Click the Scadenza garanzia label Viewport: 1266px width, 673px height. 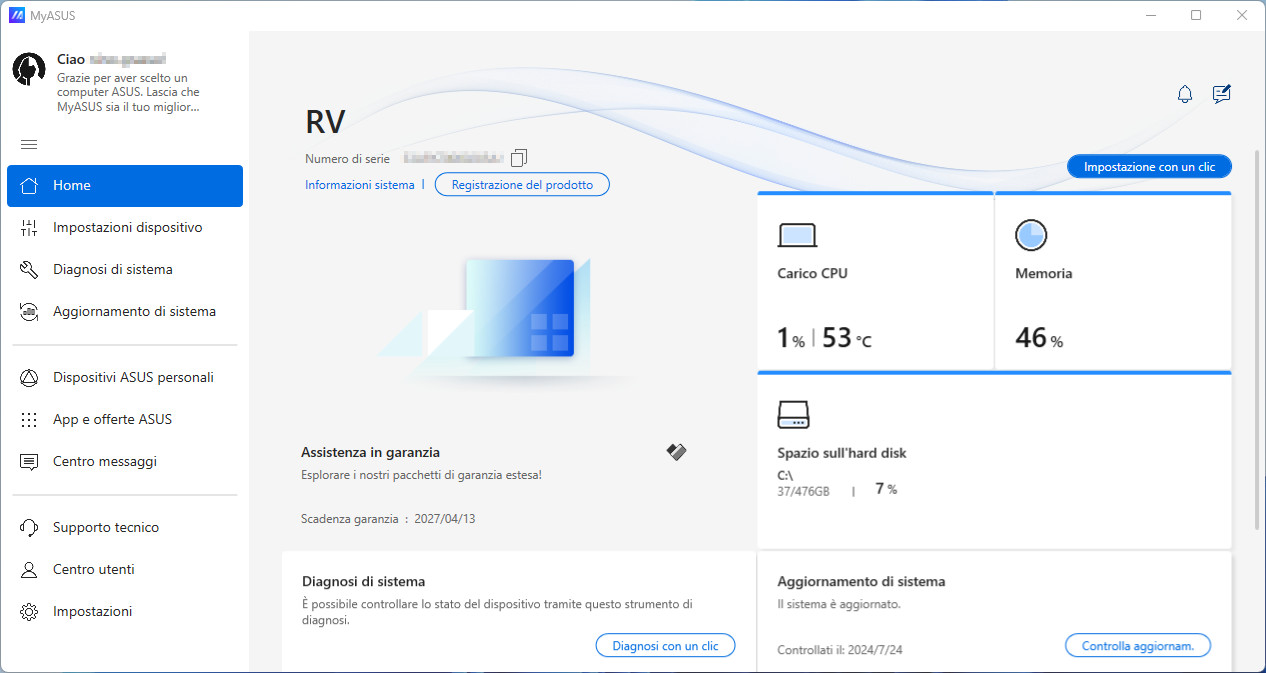(x=350, y=519)
